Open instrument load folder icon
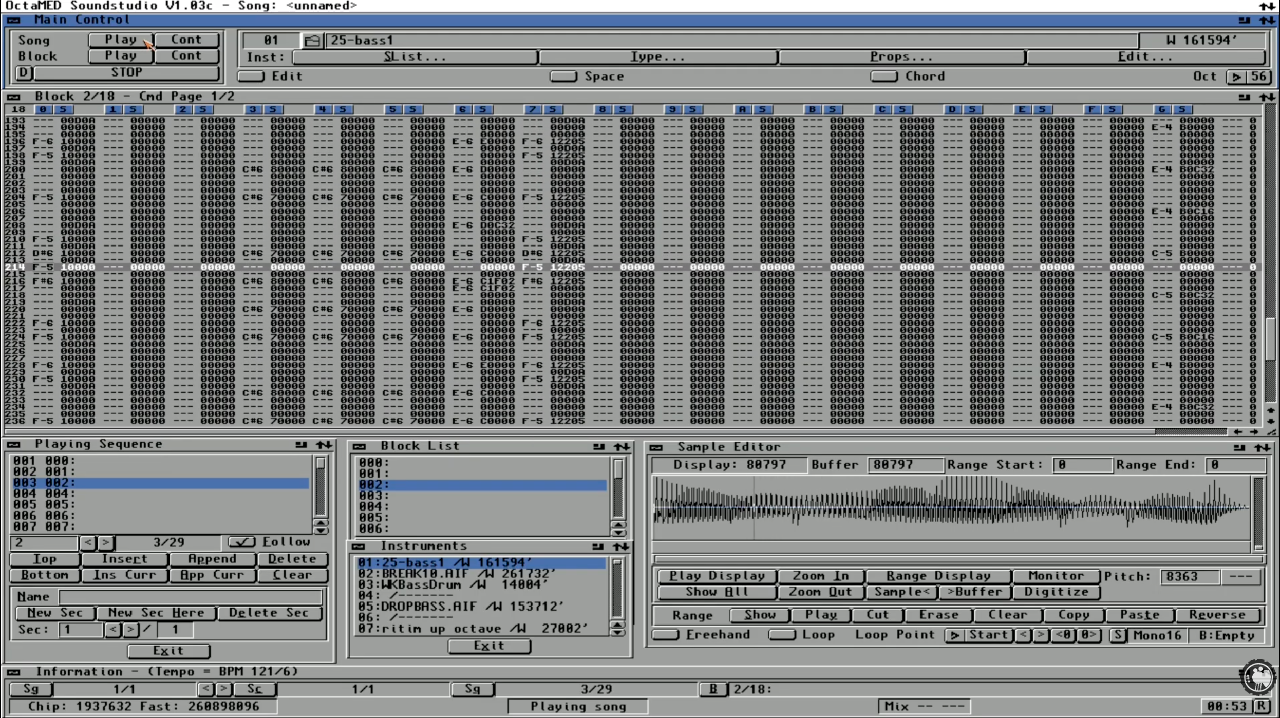Screen dimensions: 1280x718 pyautogui.click(x=312, y=41)
